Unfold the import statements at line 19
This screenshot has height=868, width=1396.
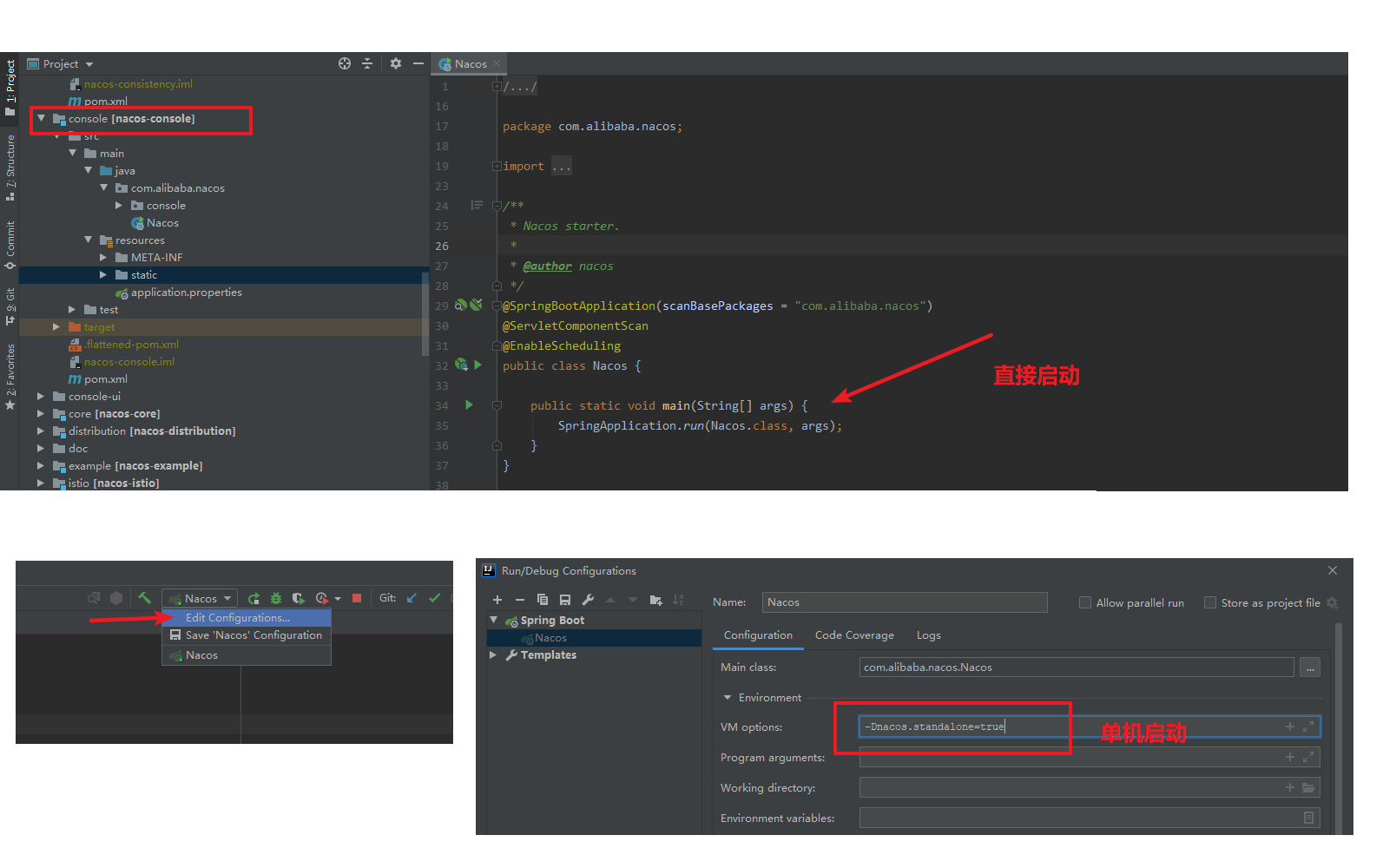[x=497, y=166]
